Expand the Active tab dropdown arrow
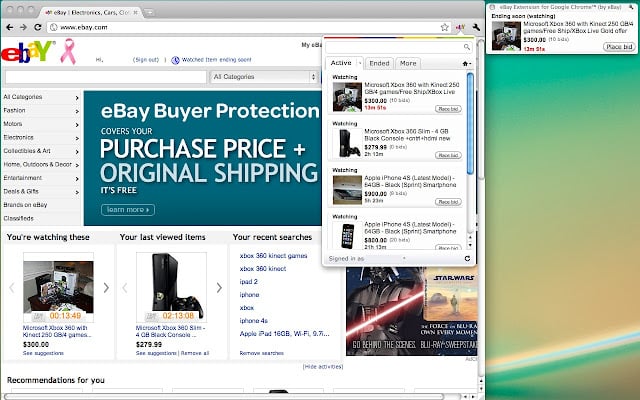This screenshot has width=640, height=400. (x=360, y=63)
